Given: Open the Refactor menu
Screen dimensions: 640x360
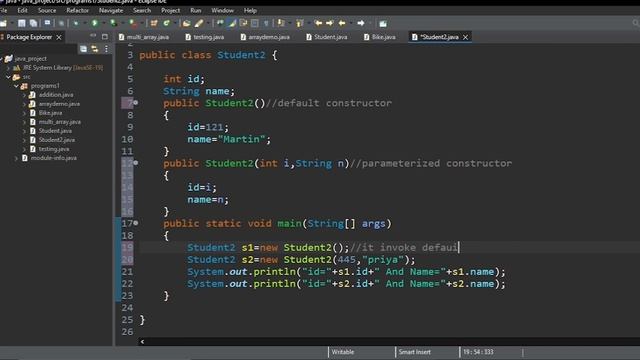Looking at the screenshot, I should coord(78,10).
